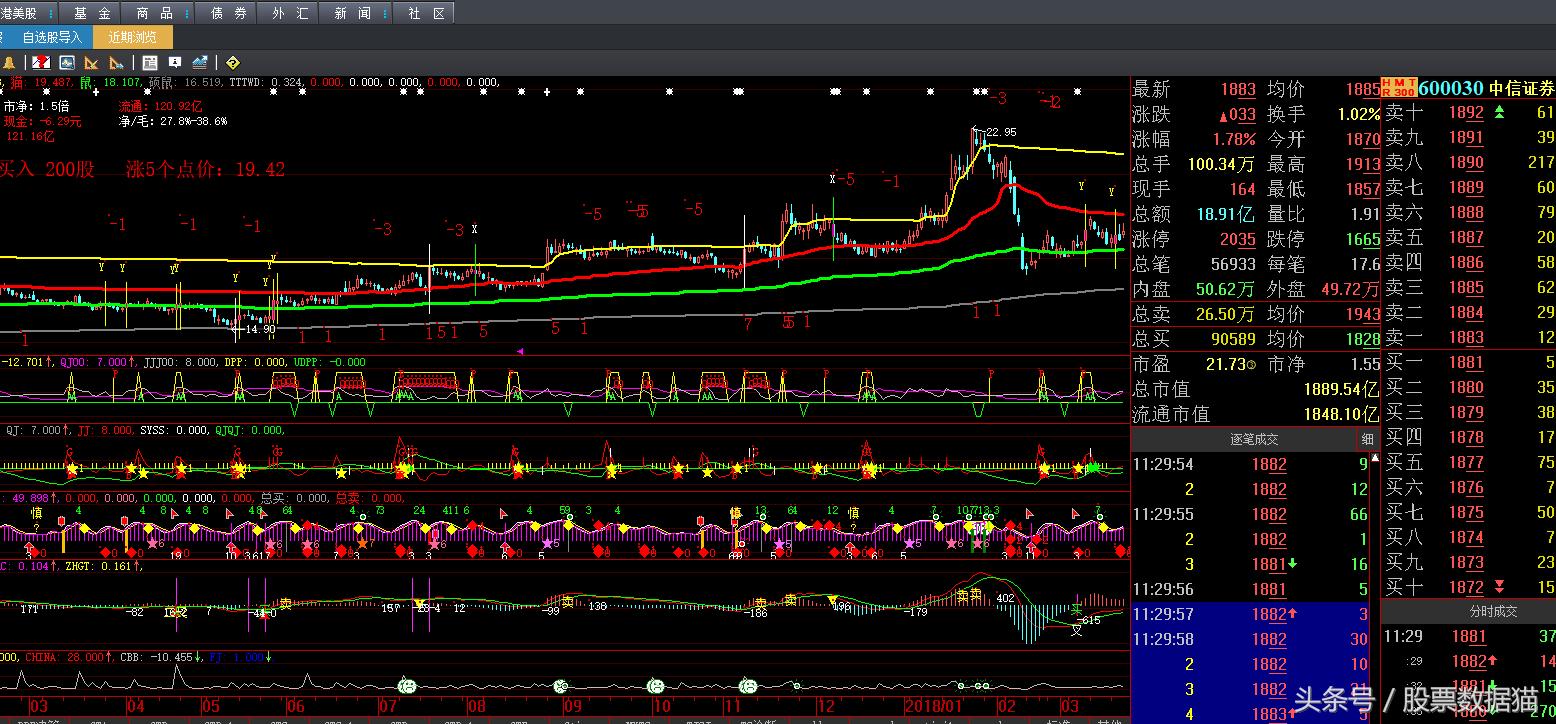
Task: Expand the 新闻 tab dropdown dots
Action: (x=385, y=13)
